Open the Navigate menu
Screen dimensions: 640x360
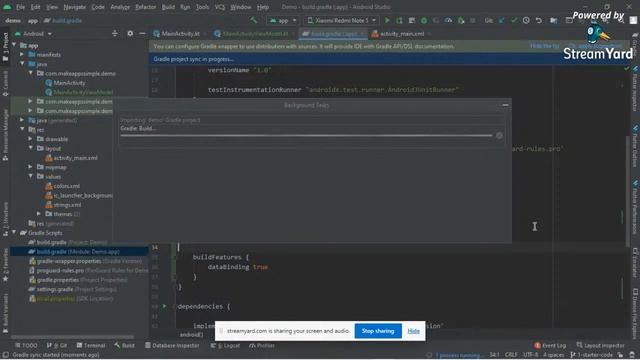point(75,7)
